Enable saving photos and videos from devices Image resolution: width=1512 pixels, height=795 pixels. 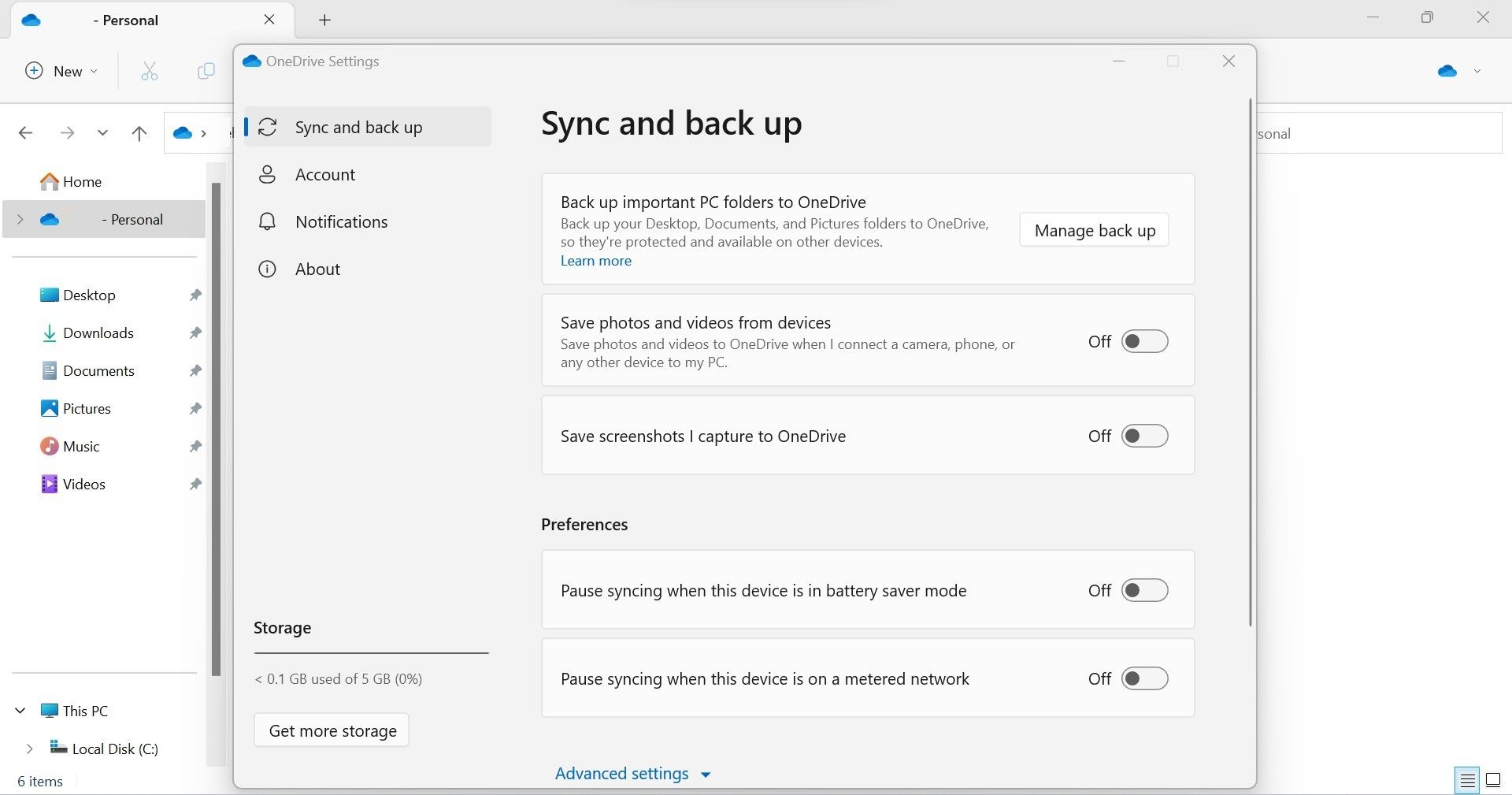[x=1144, y=341]
